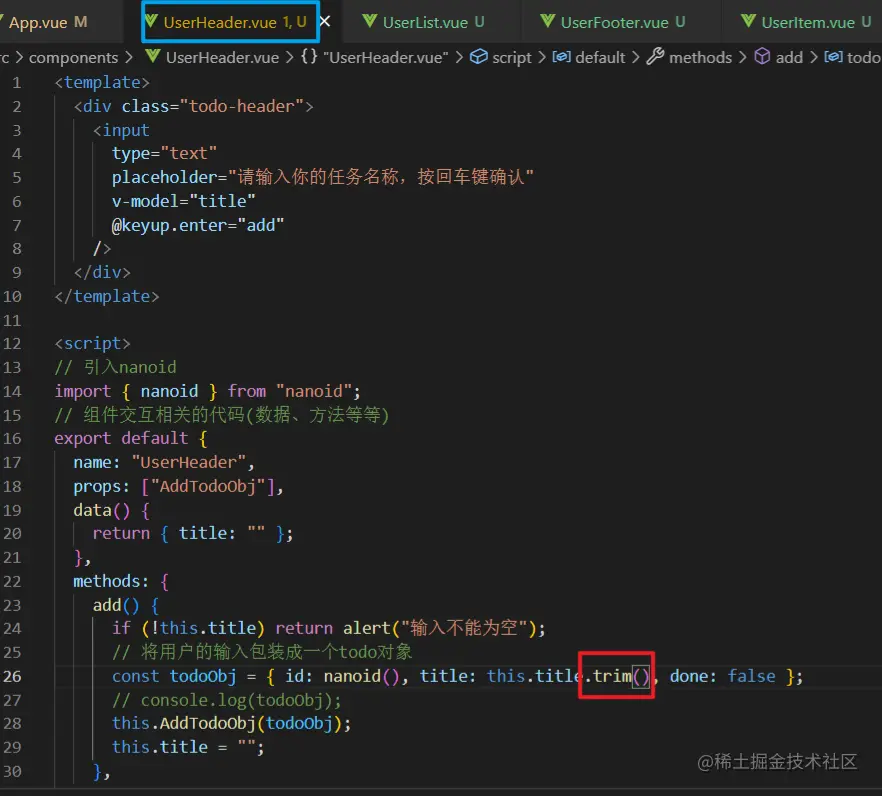Click line number 1 in the gutter
This screenshot has width=882, height=796.
click(16, 83)
